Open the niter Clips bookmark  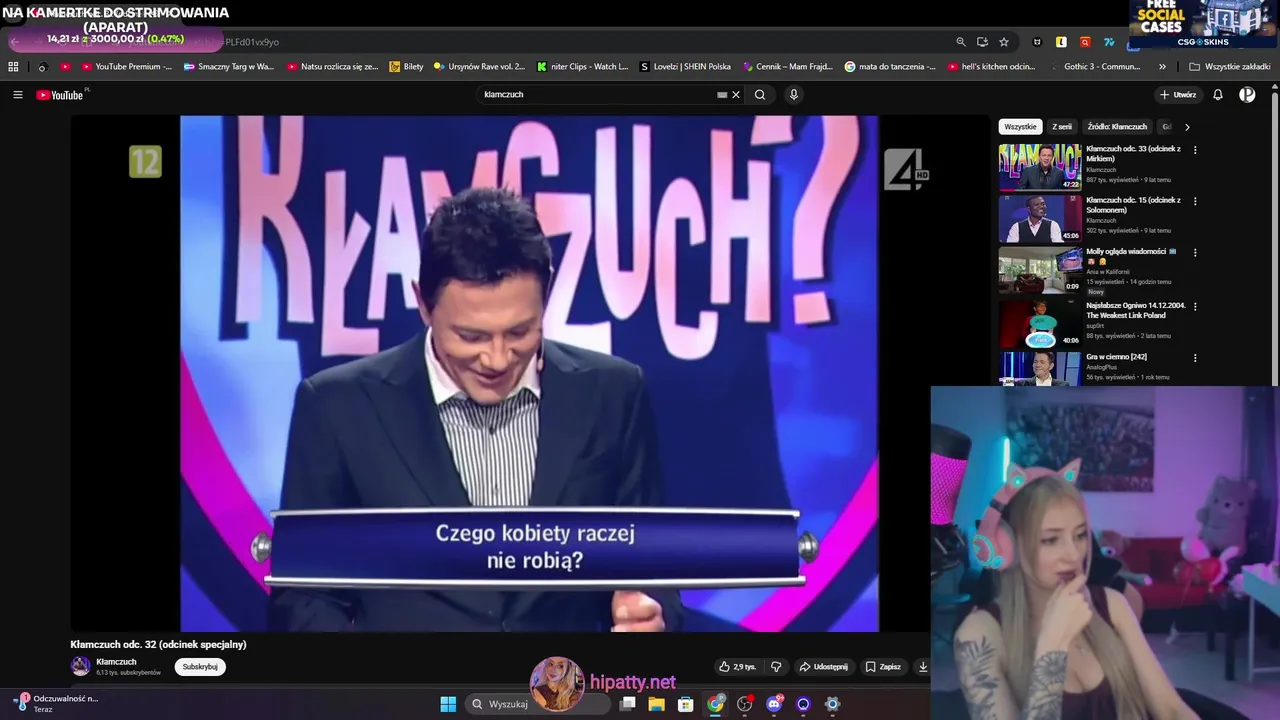click(x=583, y=67)
